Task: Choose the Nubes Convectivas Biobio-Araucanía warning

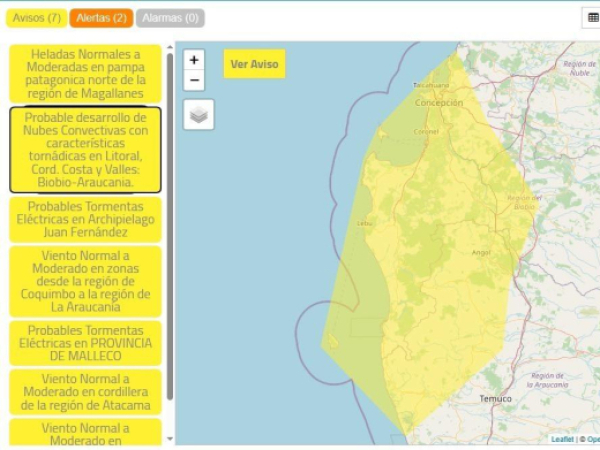Action: click(85, 150)
